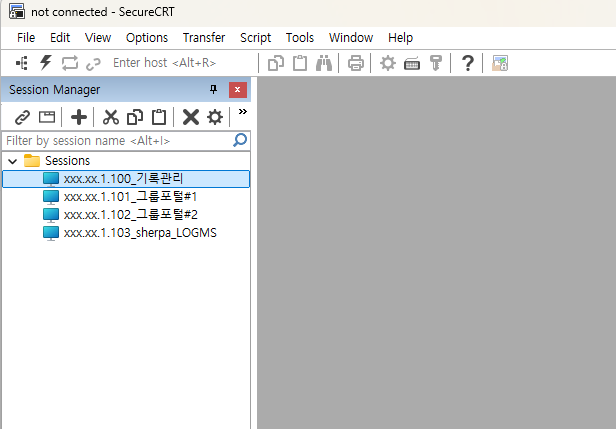
Task: Open the Options menu
Action: tap(147, 38)
